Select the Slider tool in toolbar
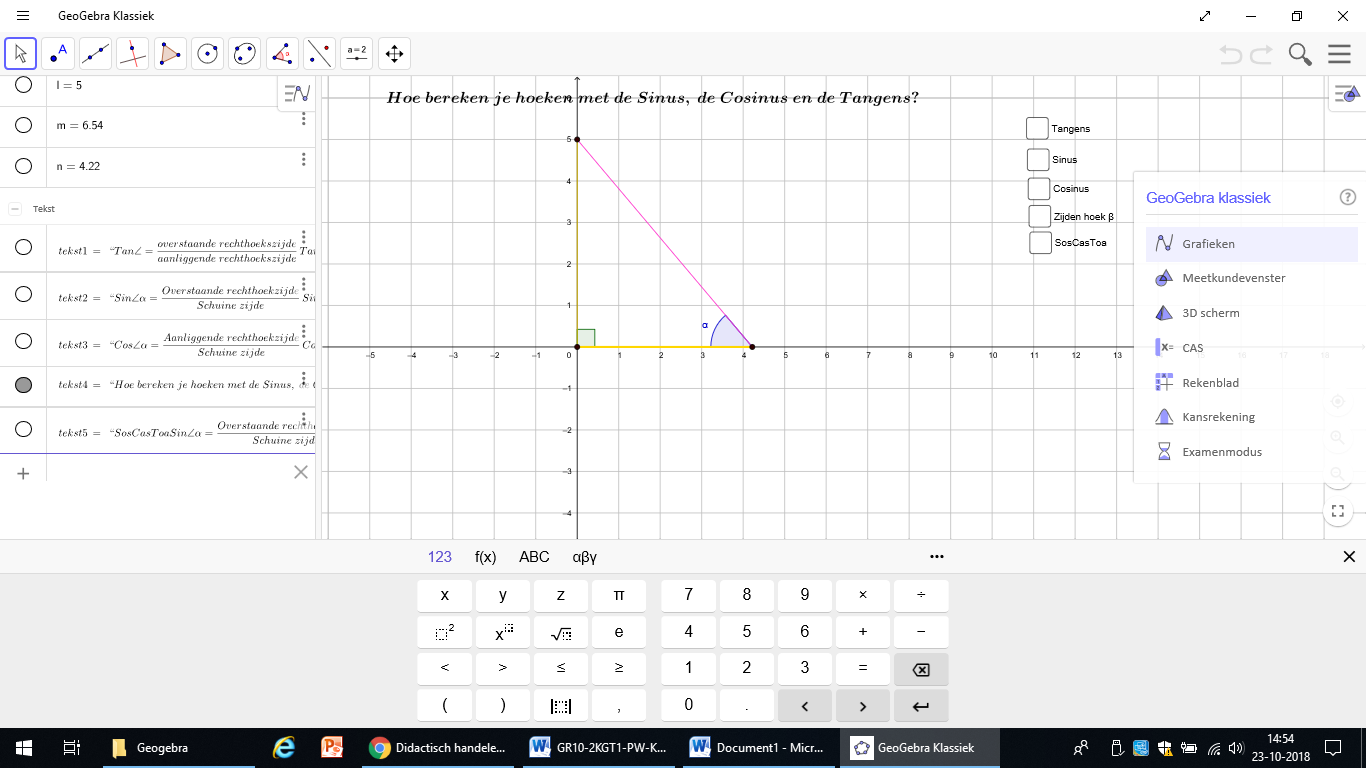The image size is (1366, 768). pos(356,53)
